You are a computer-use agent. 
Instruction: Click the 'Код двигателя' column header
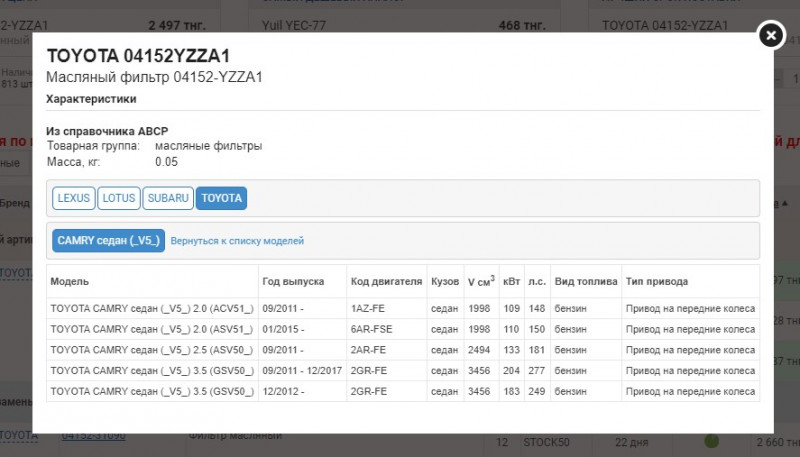[386, 282]
